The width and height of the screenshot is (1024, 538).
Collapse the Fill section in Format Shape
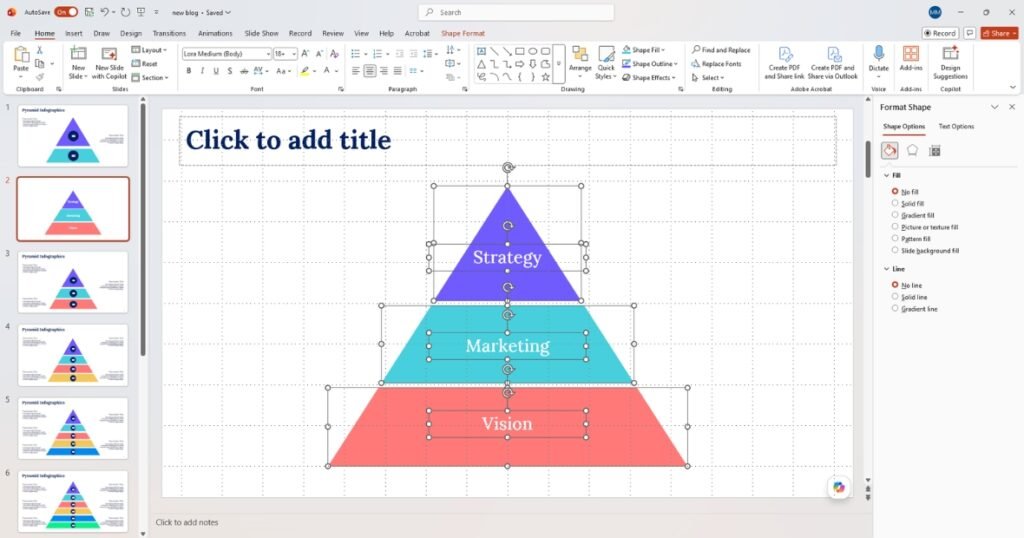point(887,175)
